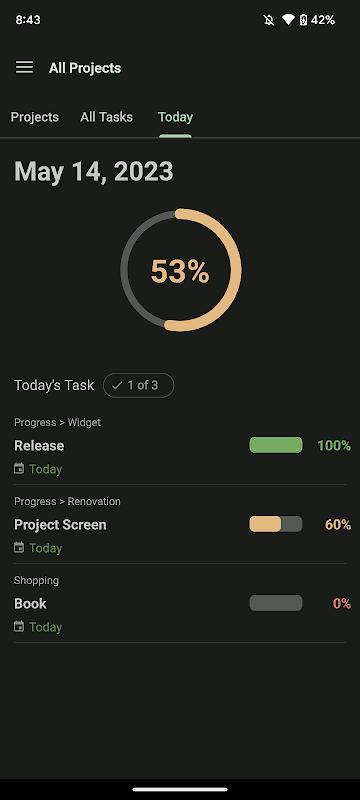Tap the 53% circular progress ring

point(181,270)
